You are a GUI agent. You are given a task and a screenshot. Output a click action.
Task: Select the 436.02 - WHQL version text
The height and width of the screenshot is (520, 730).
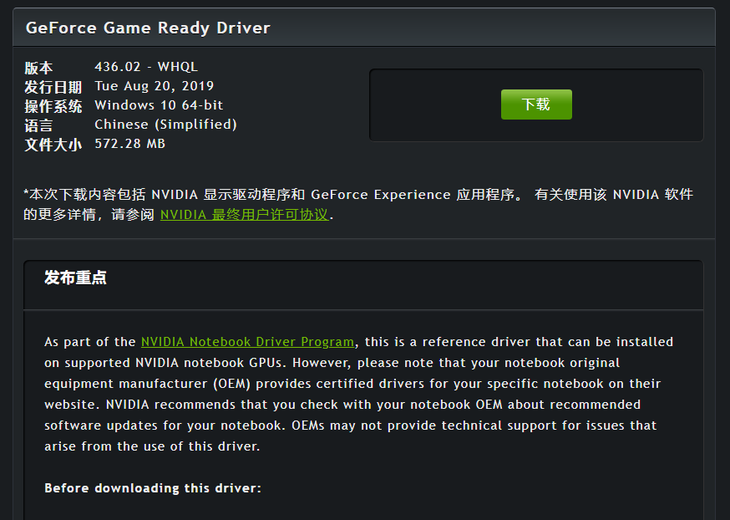click(x=146, y=67)
